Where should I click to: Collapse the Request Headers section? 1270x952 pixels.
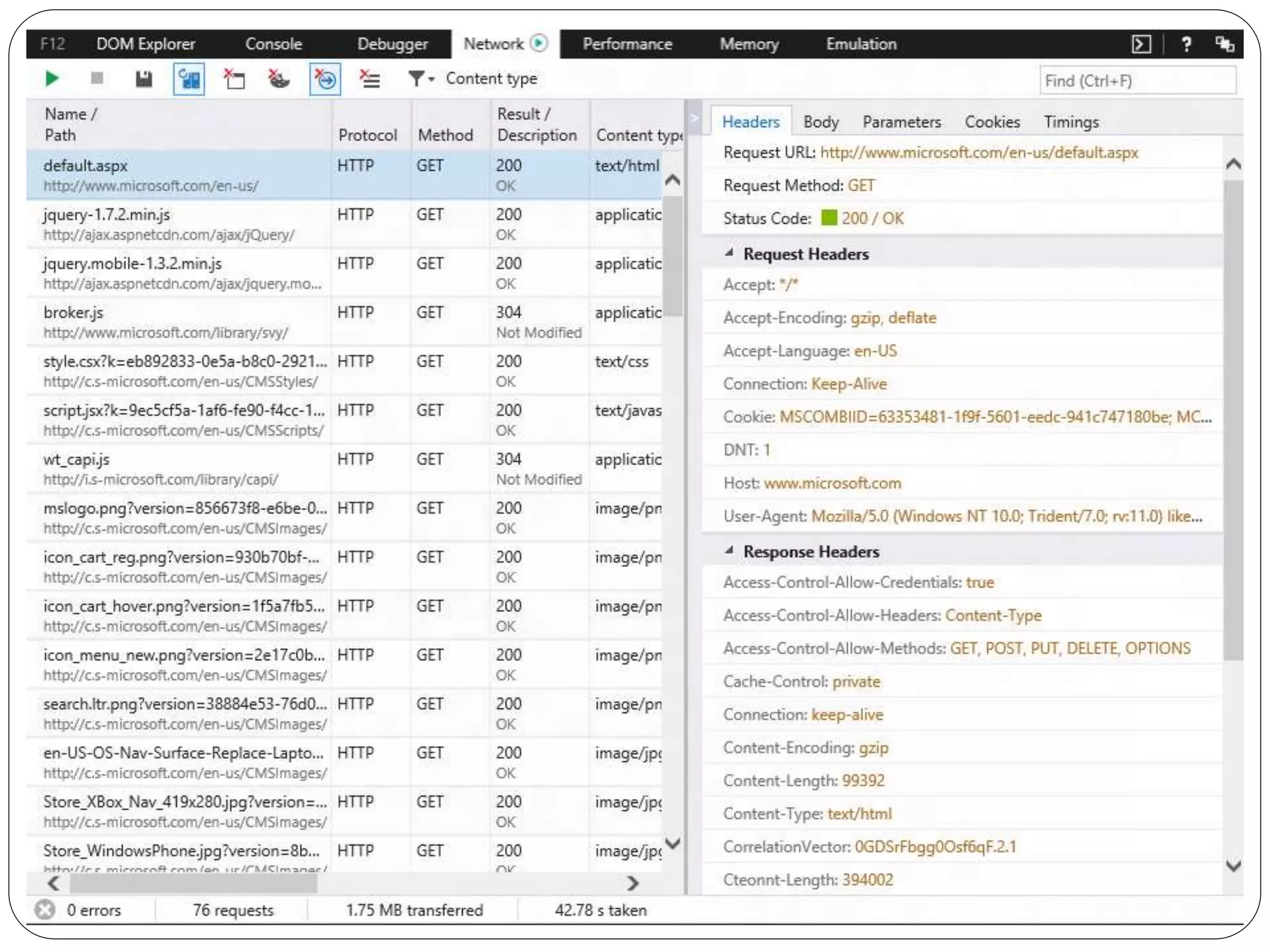coord(730,253)
